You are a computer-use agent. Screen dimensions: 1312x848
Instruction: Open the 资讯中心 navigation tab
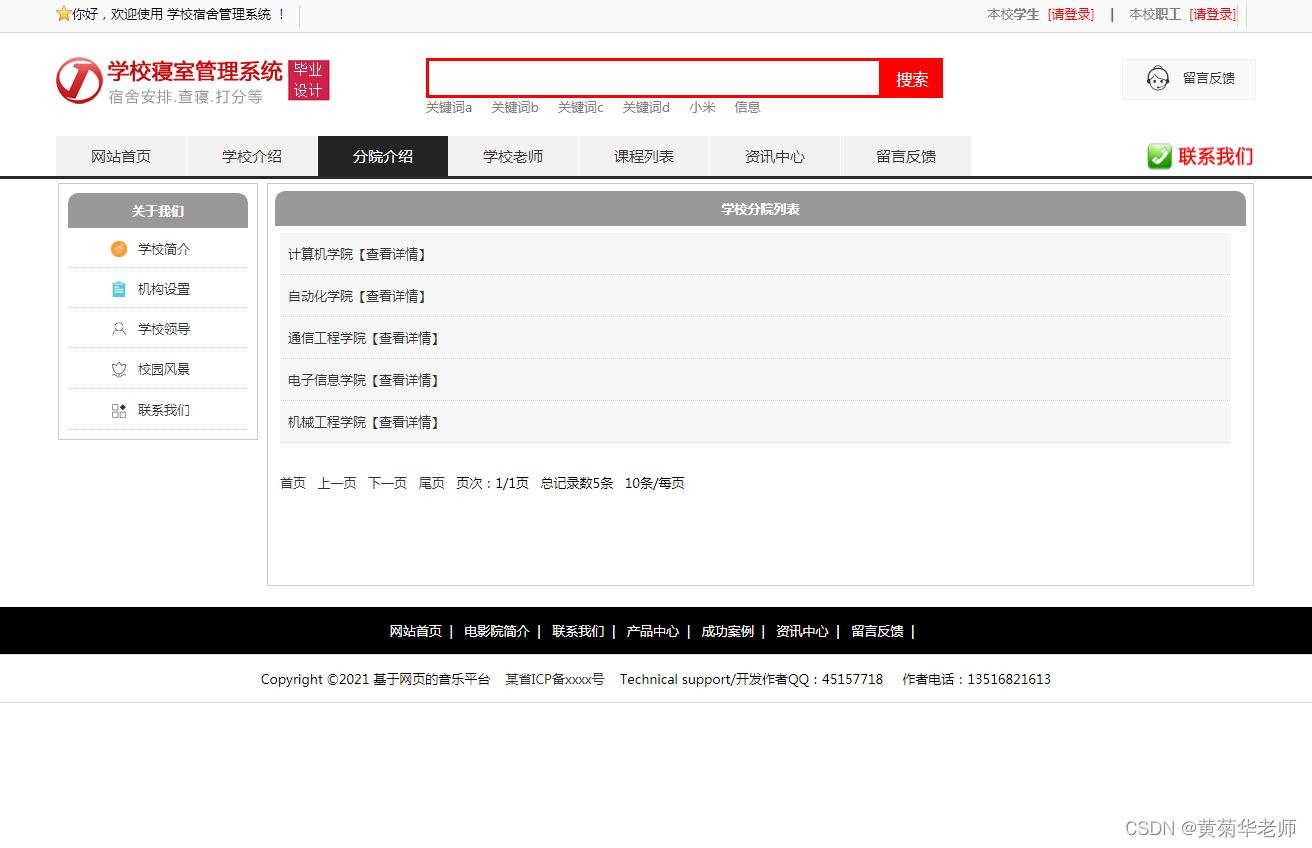pyautogui.click(x=775, y=156)
